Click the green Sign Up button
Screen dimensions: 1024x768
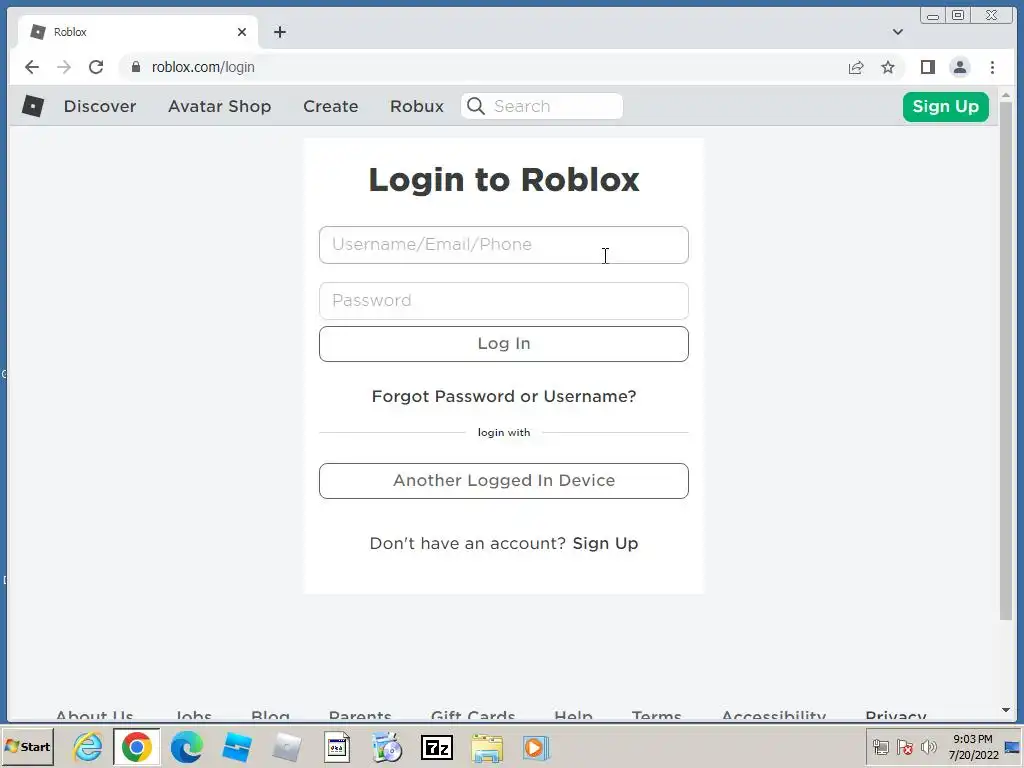click(x=945, y=106)
